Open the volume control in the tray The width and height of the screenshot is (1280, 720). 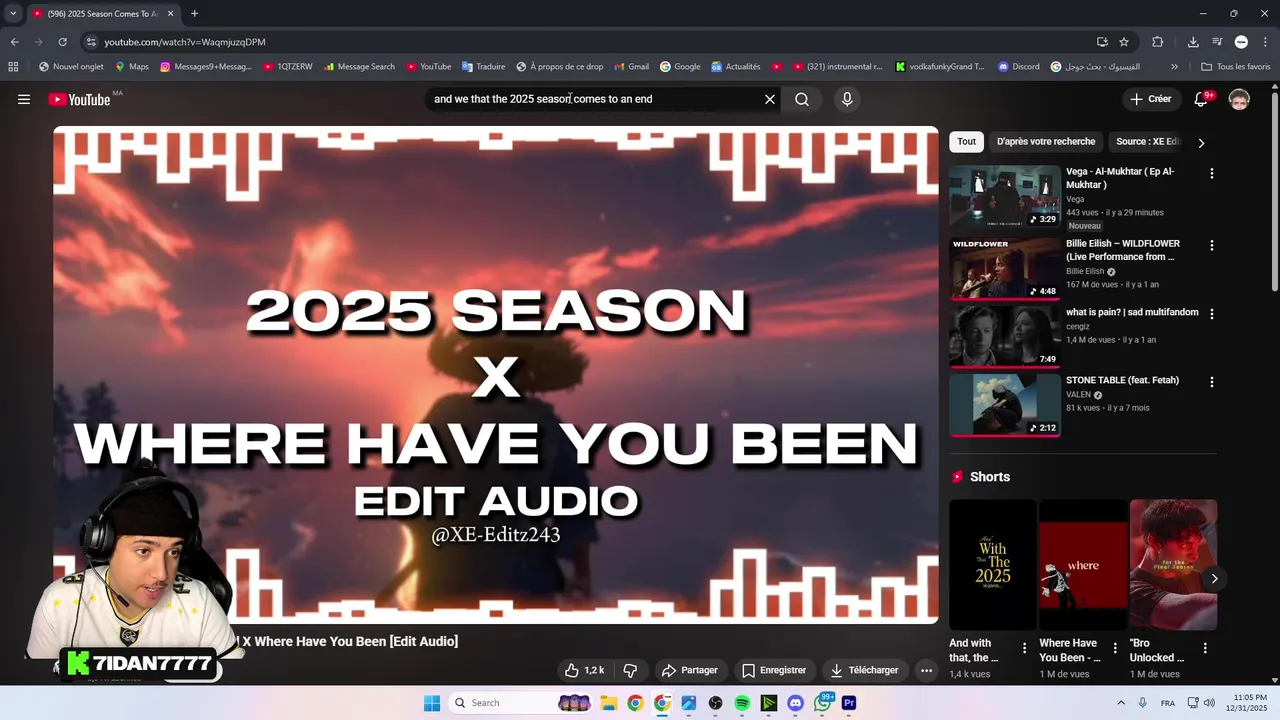pos(1209,703)
